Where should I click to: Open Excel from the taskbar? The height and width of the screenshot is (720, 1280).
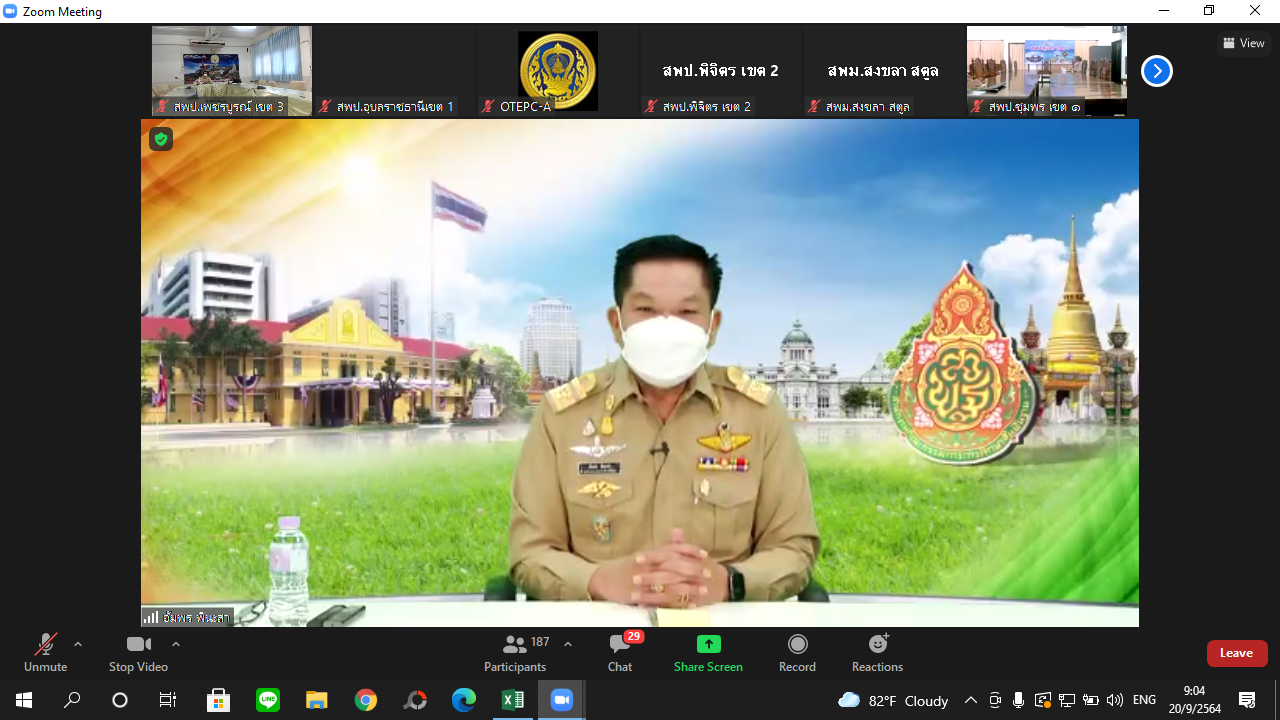(513, 700)
